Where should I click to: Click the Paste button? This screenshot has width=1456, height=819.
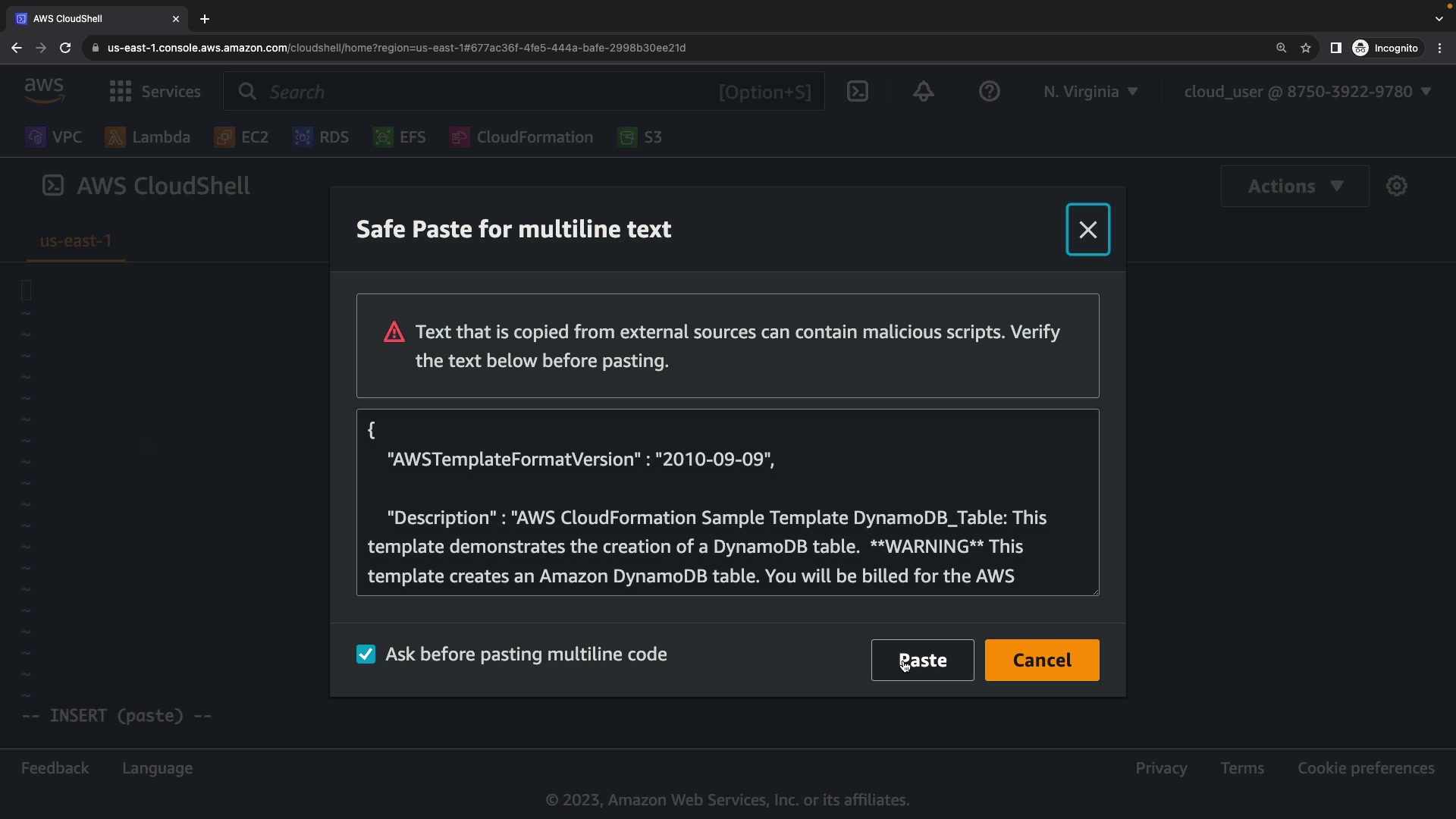coord(922,661)
